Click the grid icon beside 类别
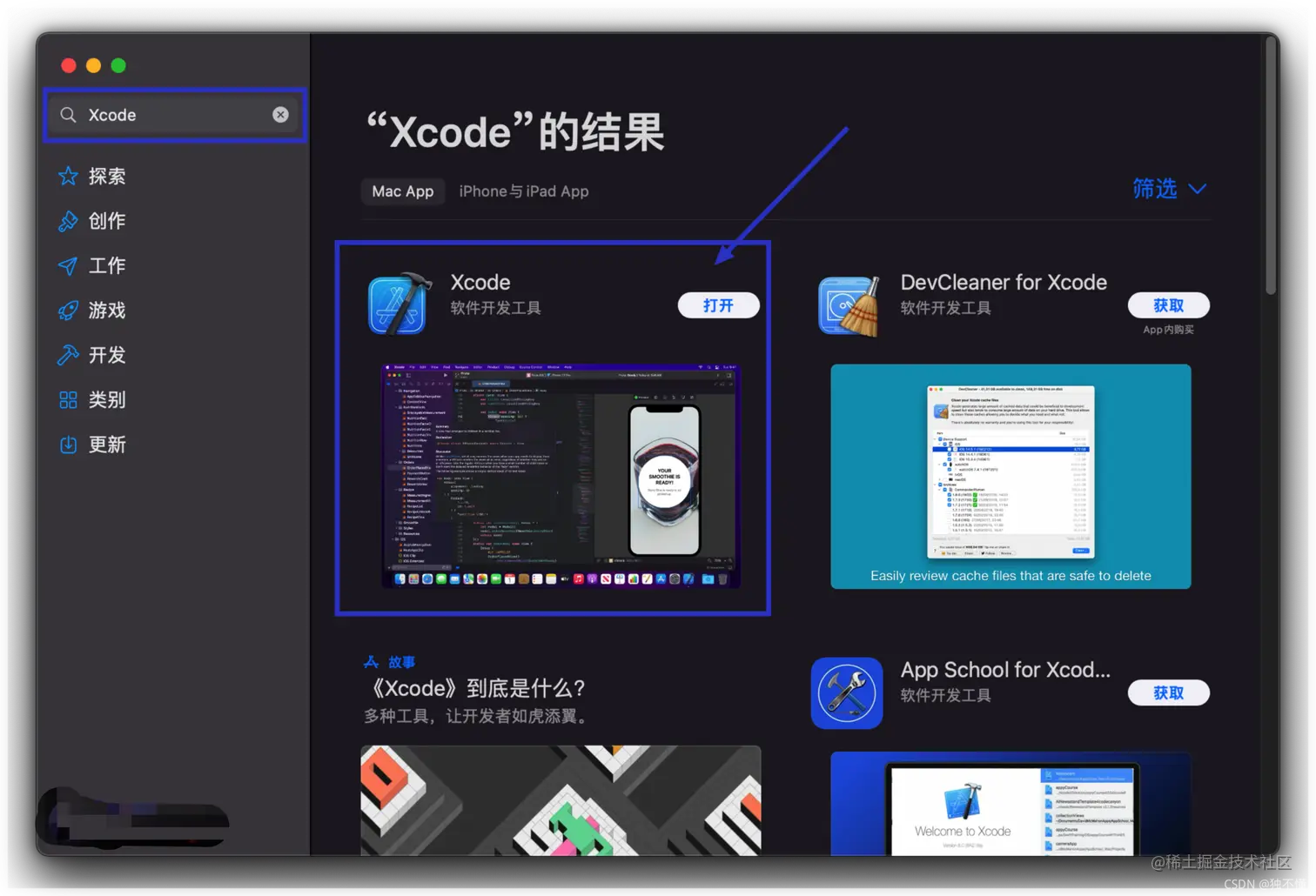 click(68, 400)
